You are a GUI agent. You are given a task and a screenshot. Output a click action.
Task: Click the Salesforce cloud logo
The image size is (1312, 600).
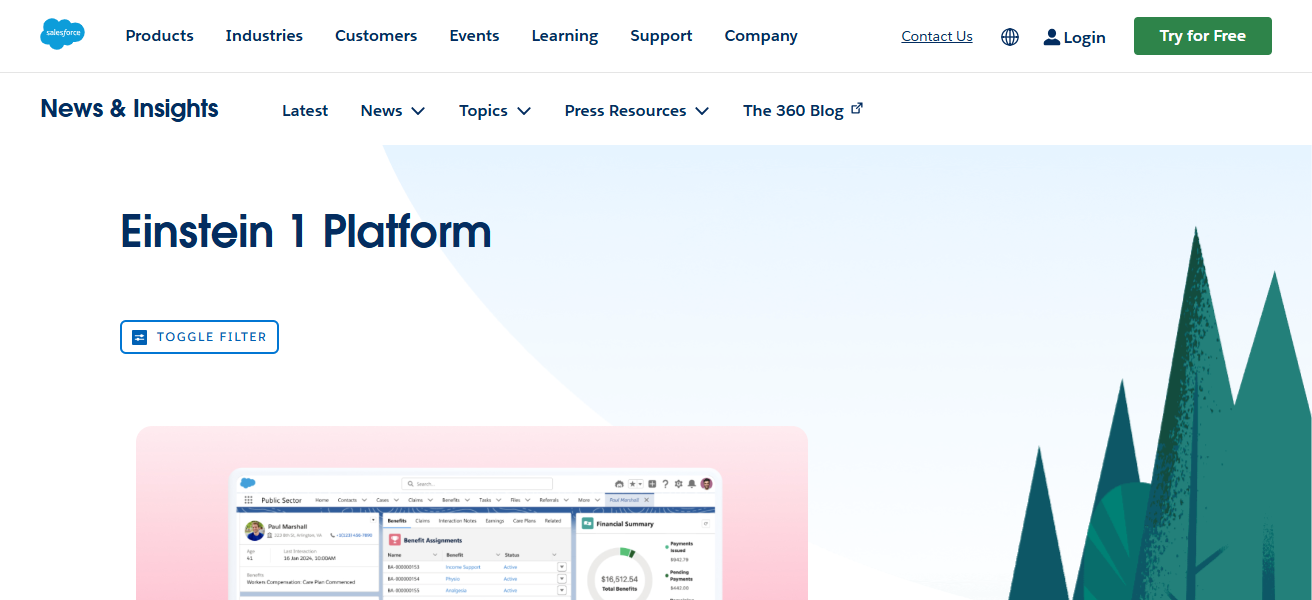tap(61, 33)
